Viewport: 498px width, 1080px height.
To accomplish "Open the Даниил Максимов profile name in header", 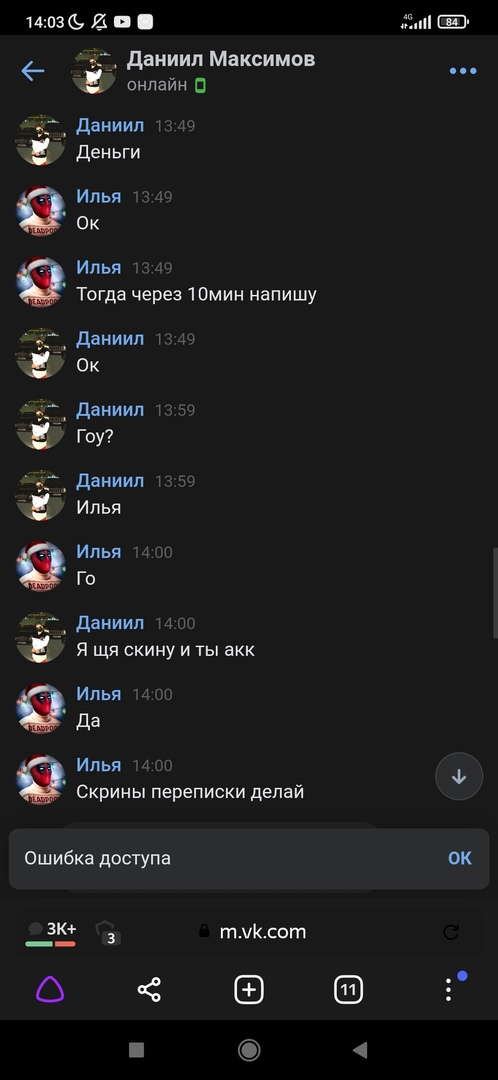I will (x=220, y=59).
